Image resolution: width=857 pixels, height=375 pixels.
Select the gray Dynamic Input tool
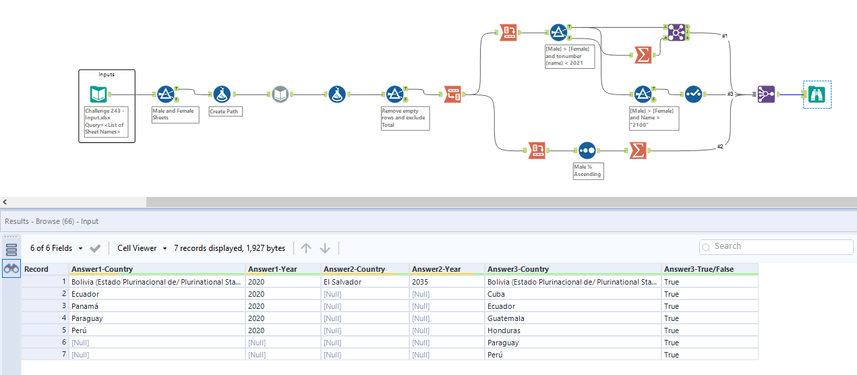[280, 94]
